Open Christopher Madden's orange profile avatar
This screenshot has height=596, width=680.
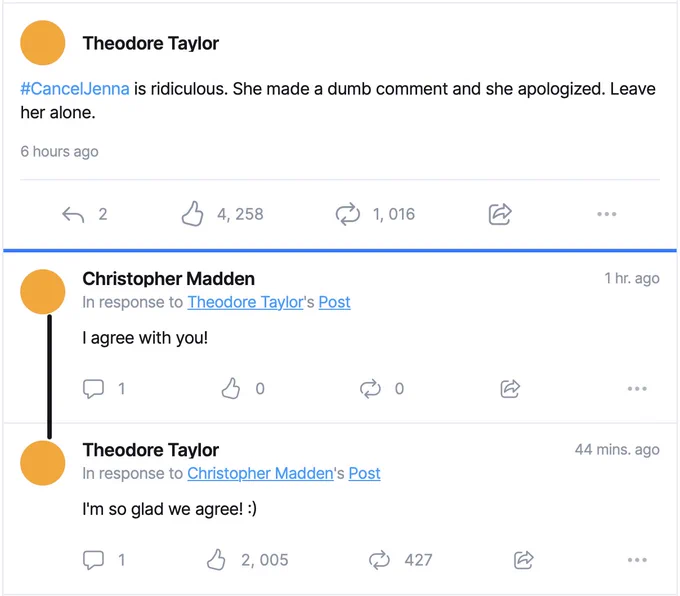pos(42,291)
